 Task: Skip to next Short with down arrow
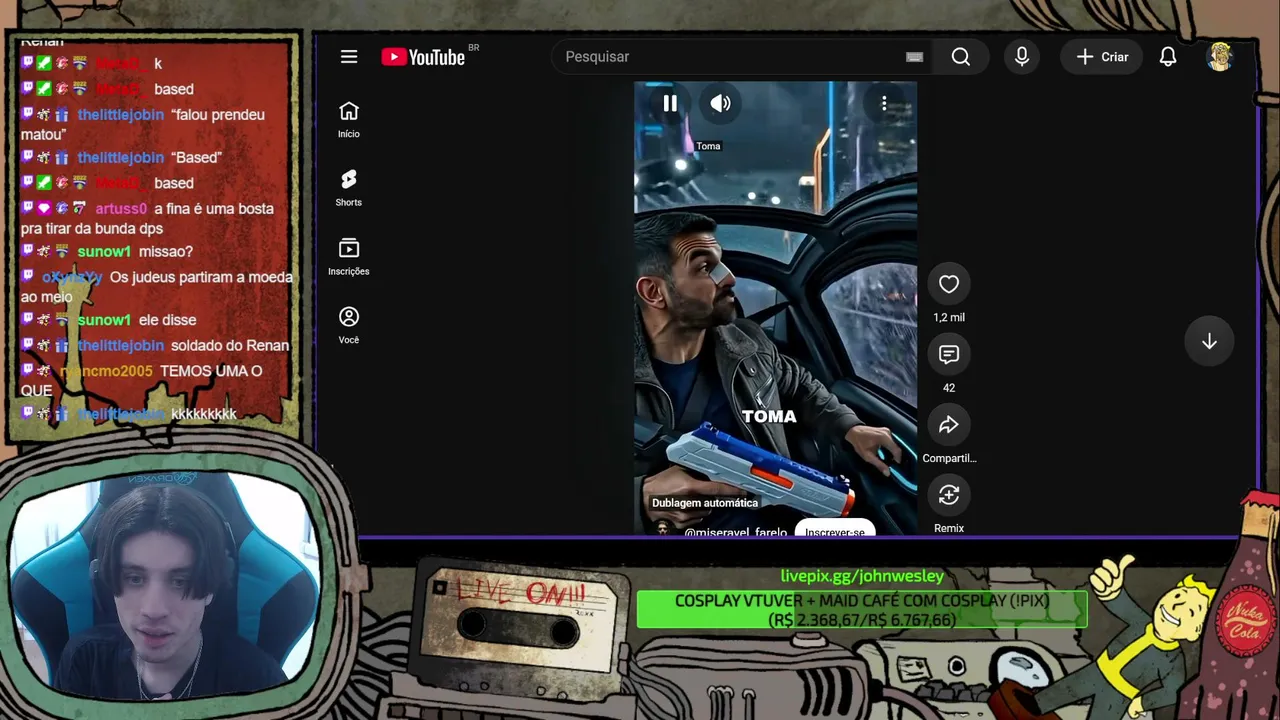click(1209, 342)
